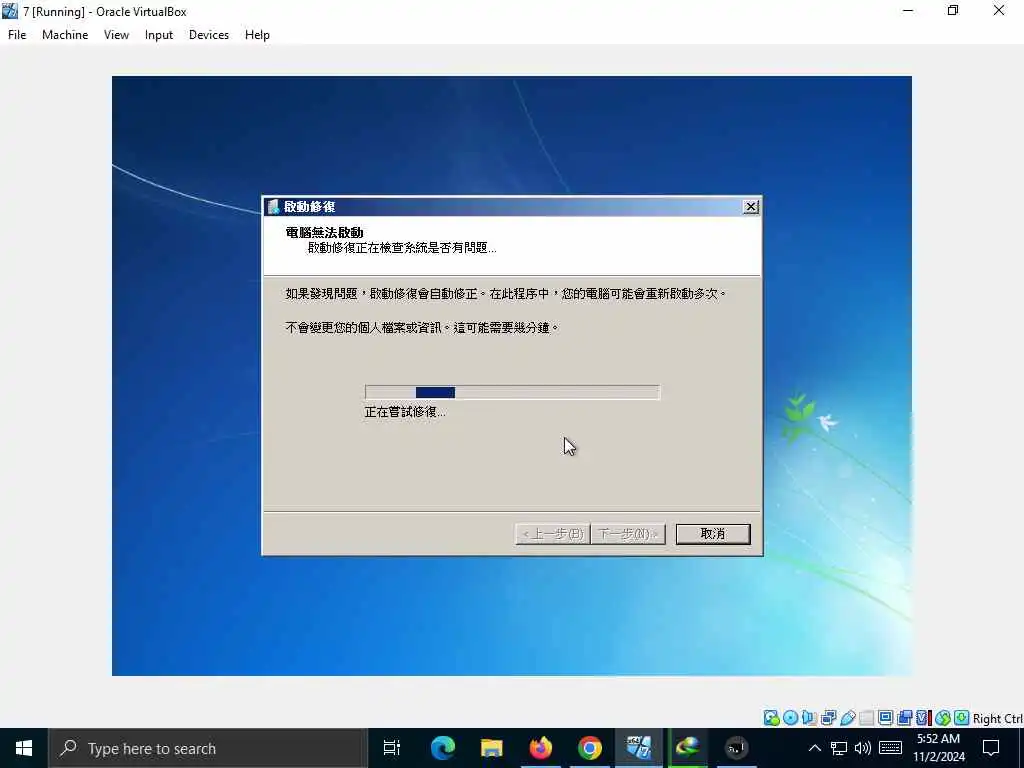Screen dimensions: 1024x768
Task: Open the volume speaker tray icon
Action: tap(863, 748)
